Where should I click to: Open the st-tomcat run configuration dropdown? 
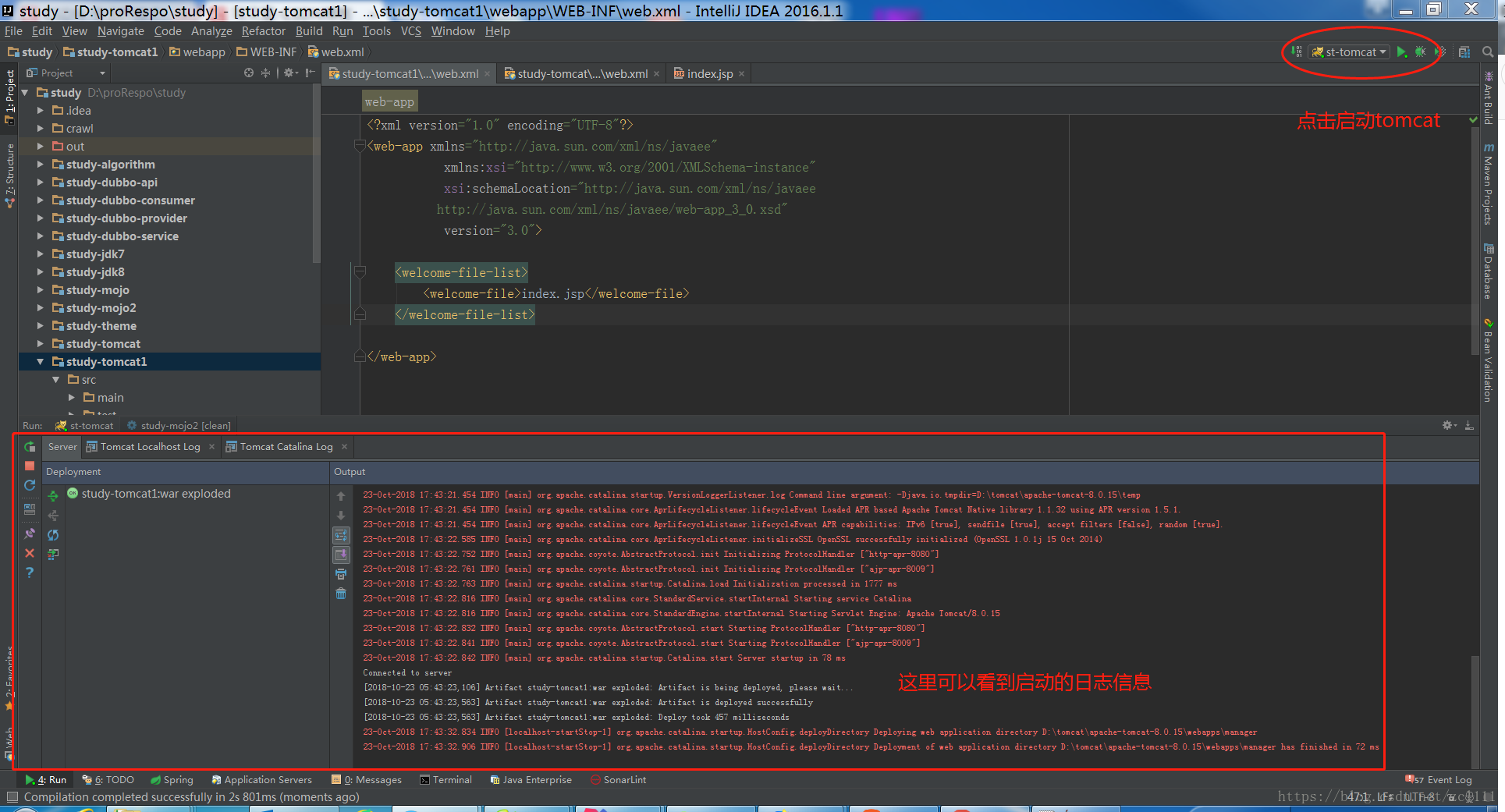(x=1351, y=51)
